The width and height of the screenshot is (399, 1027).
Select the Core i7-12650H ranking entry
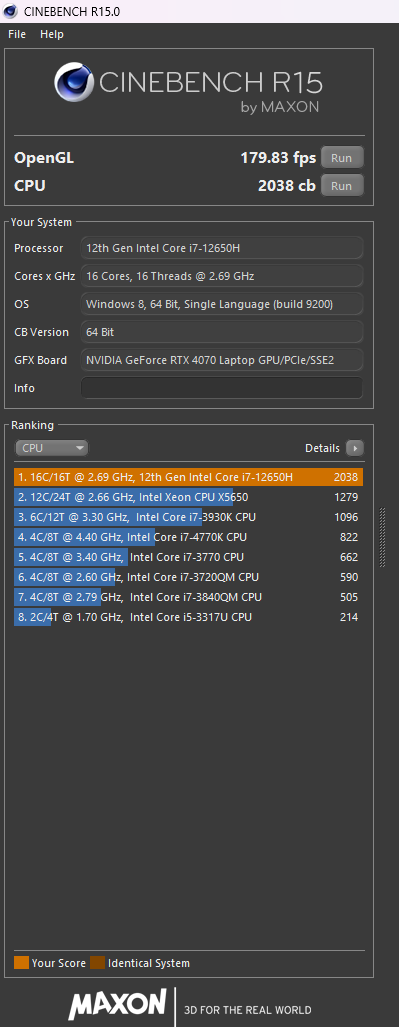(188, 477)
